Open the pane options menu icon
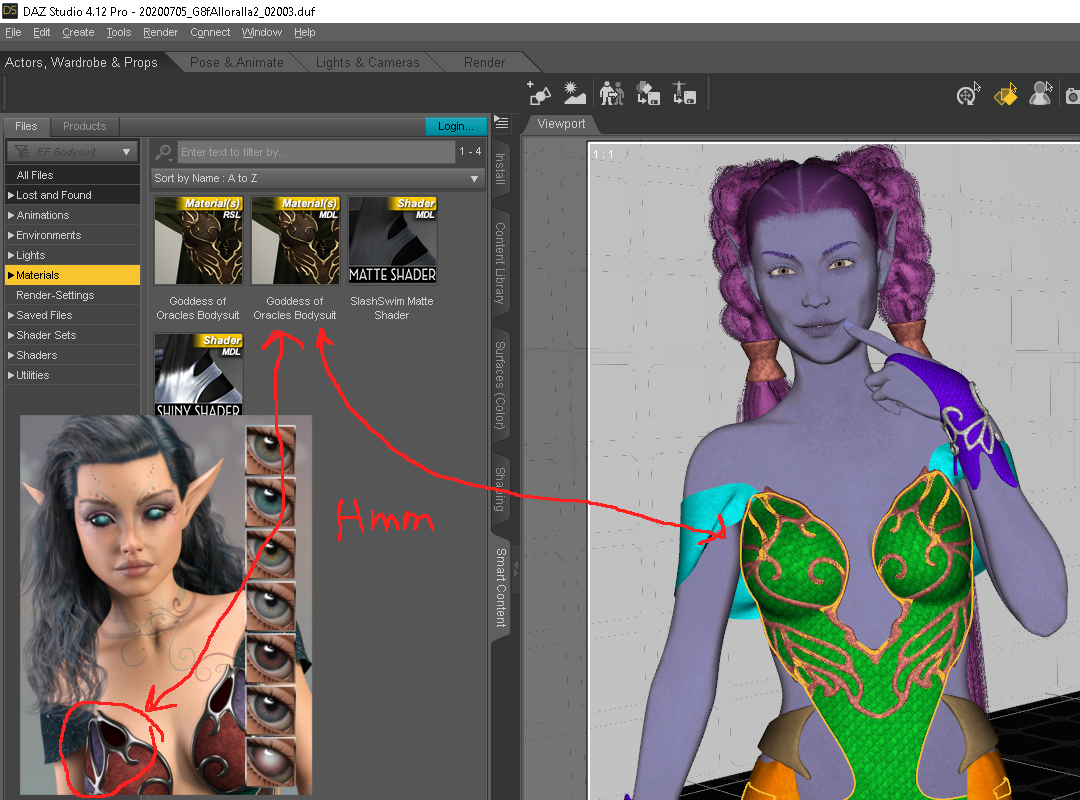 point(501,123)
